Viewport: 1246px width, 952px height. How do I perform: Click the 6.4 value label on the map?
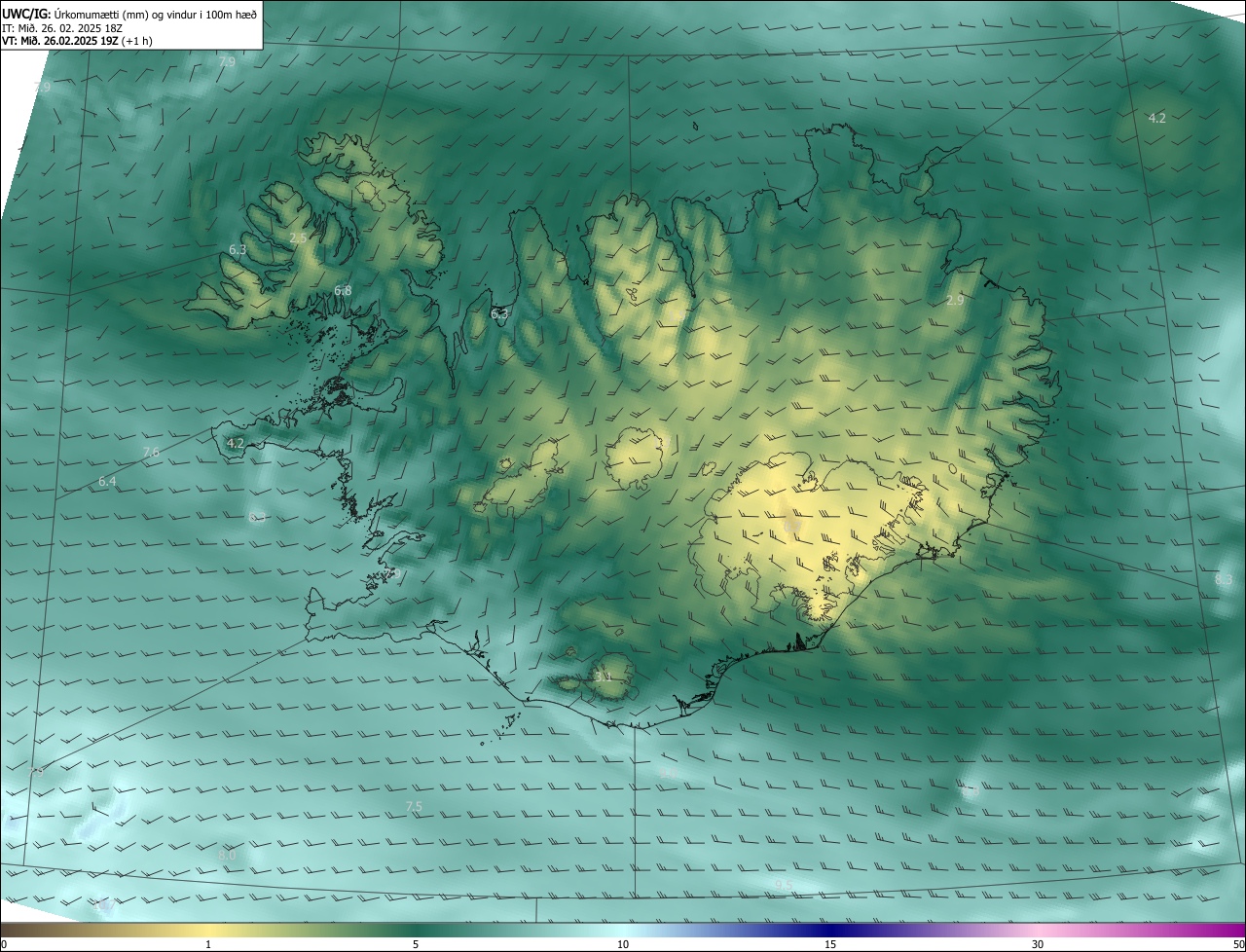pyautogui.click(x=107, y=482)
